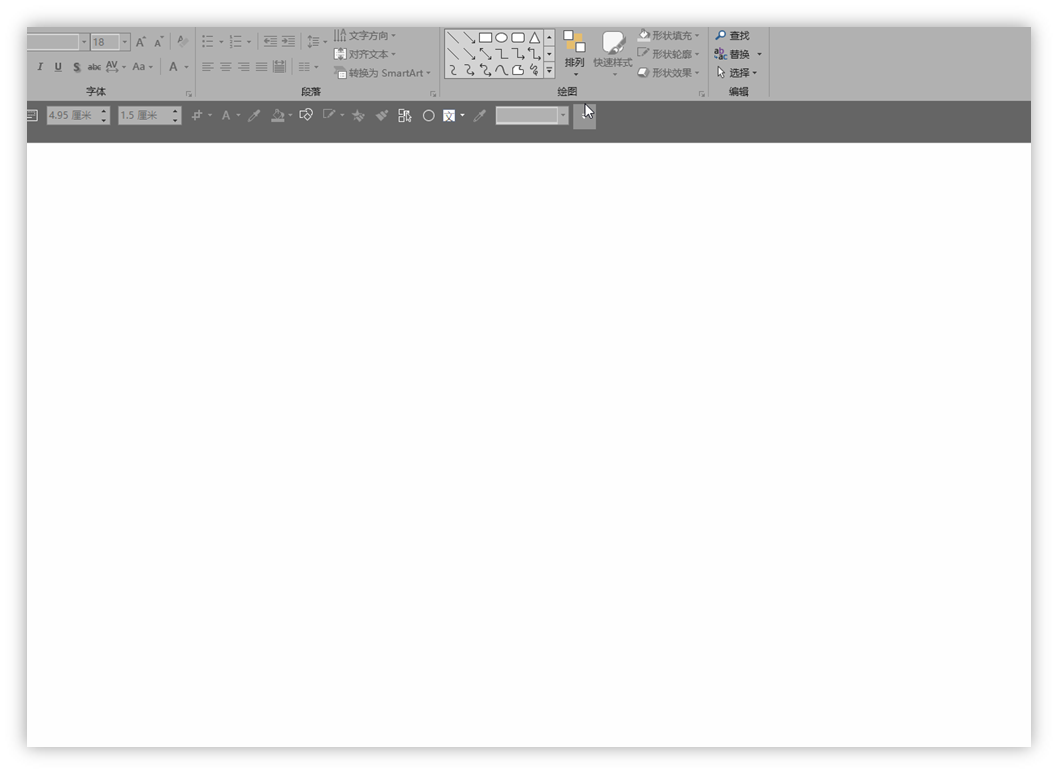1058x774 pixels.
Task: Click the numbered list icon
Action: (x=235, y=42)
